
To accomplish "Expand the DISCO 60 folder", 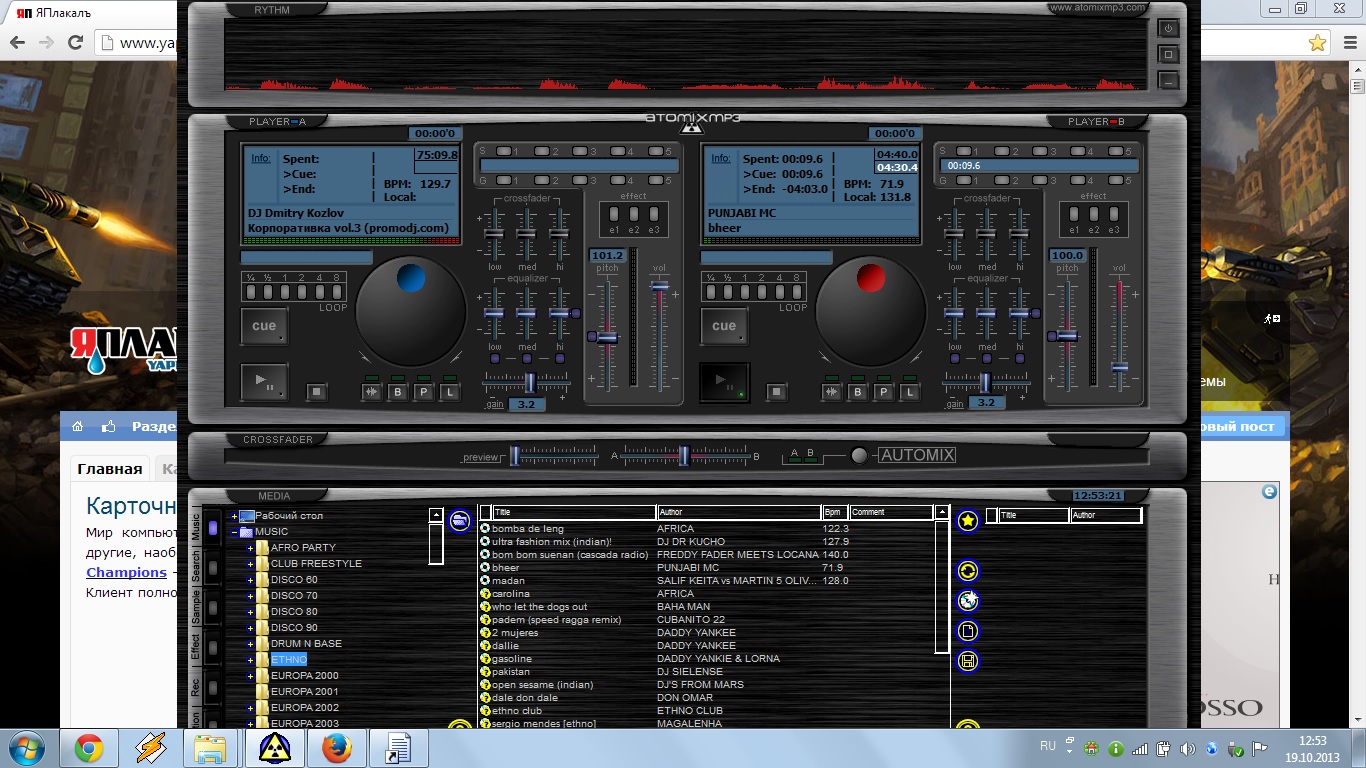I will pyautogui.click(x=251, y=580).
